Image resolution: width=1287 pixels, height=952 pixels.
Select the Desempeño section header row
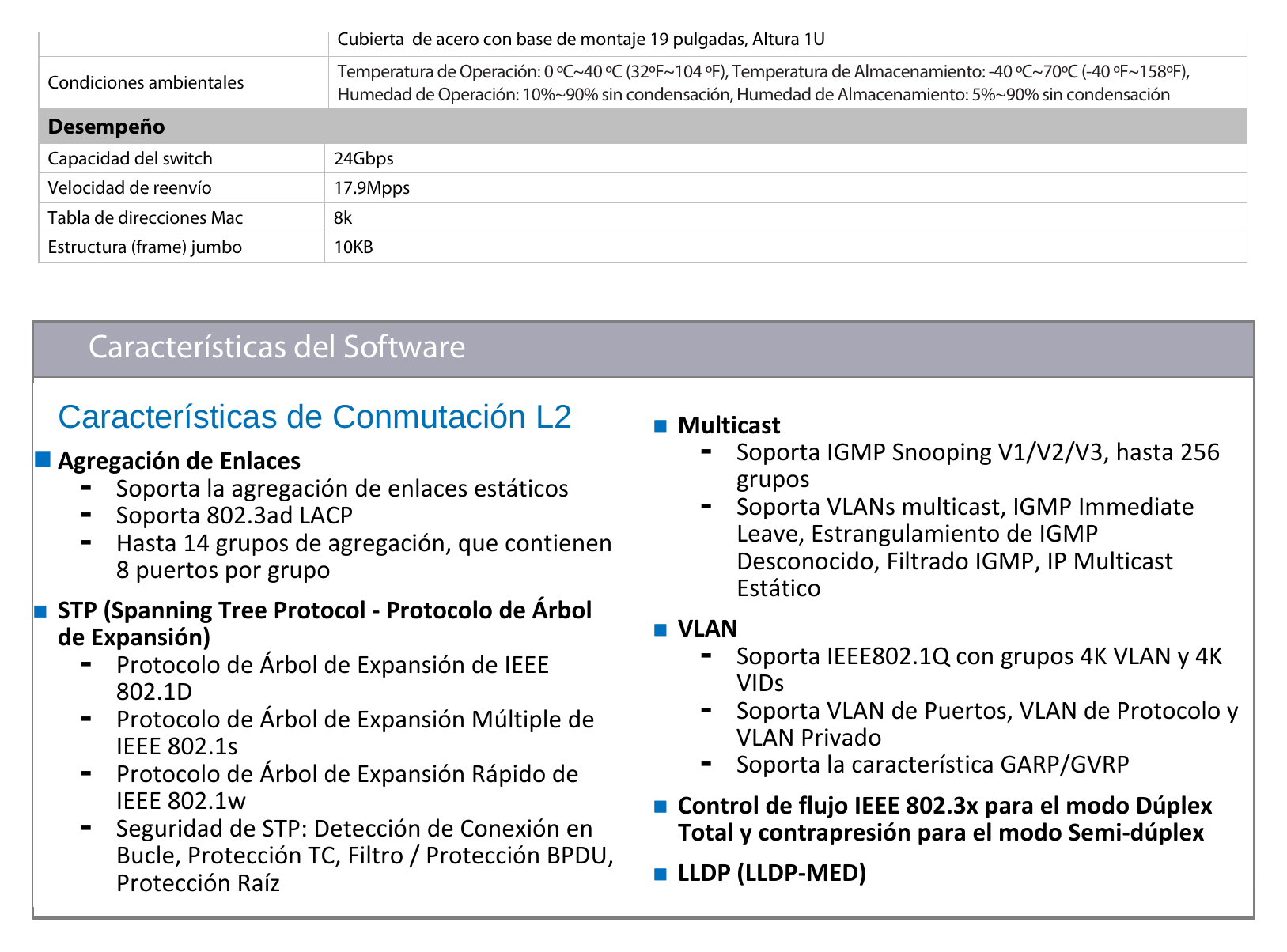(643, 127)
